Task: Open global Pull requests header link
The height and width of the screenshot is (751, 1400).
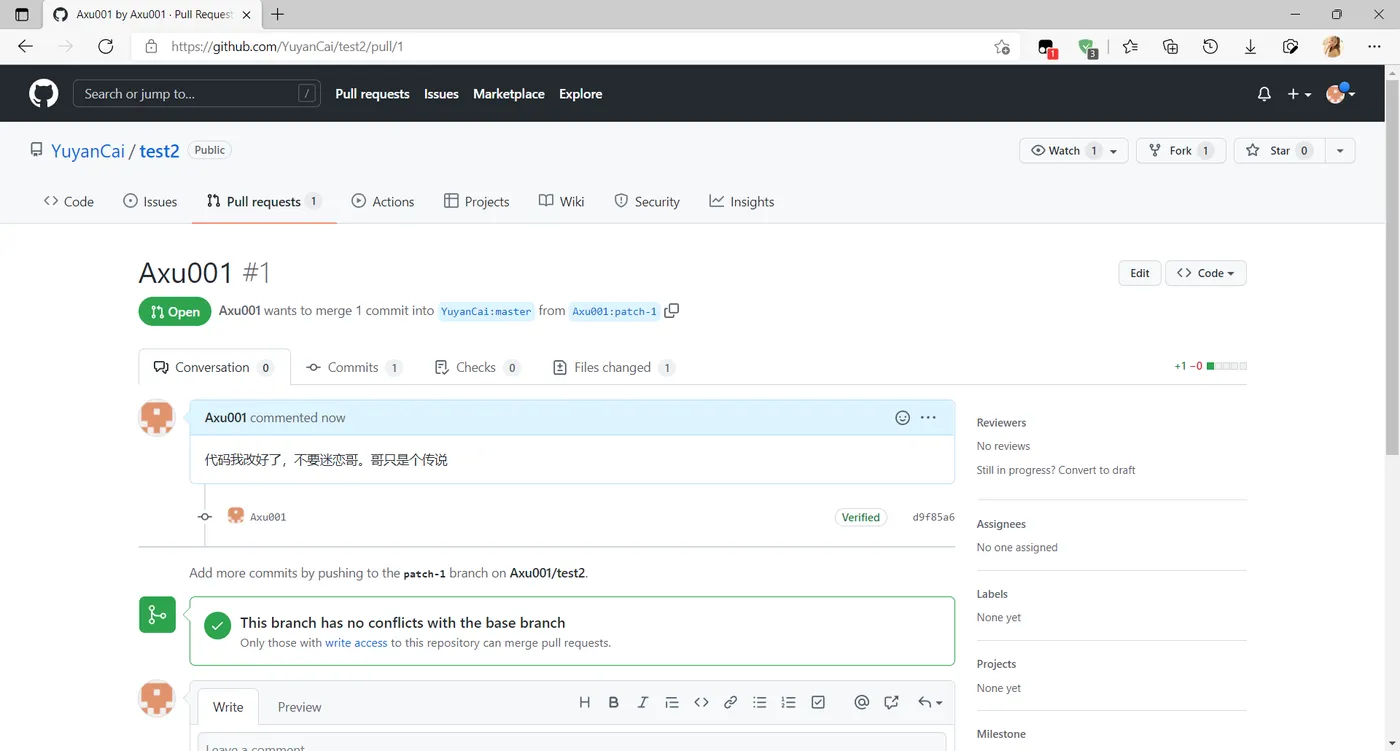Action: [x=372, y=94]
